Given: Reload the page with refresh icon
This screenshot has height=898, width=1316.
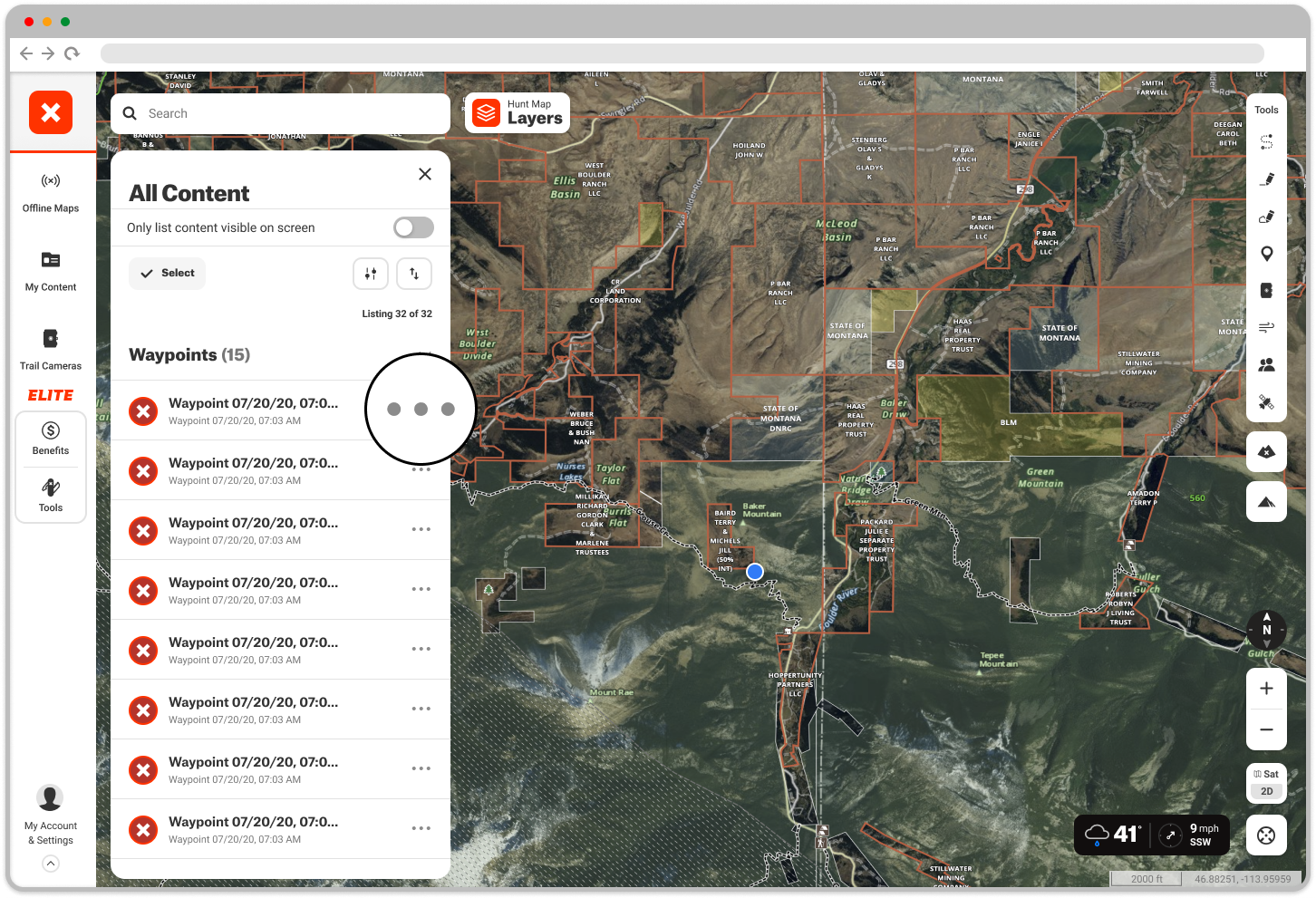Looking at the screenshot, I should [72, 53].
